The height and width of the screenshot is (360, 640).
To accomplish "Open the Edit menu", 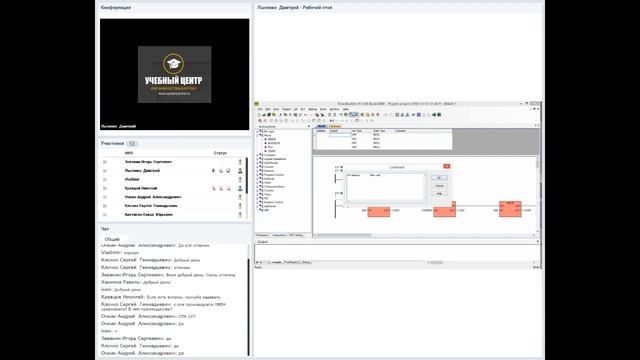I will pyautogui.click(x=268, y=109).
